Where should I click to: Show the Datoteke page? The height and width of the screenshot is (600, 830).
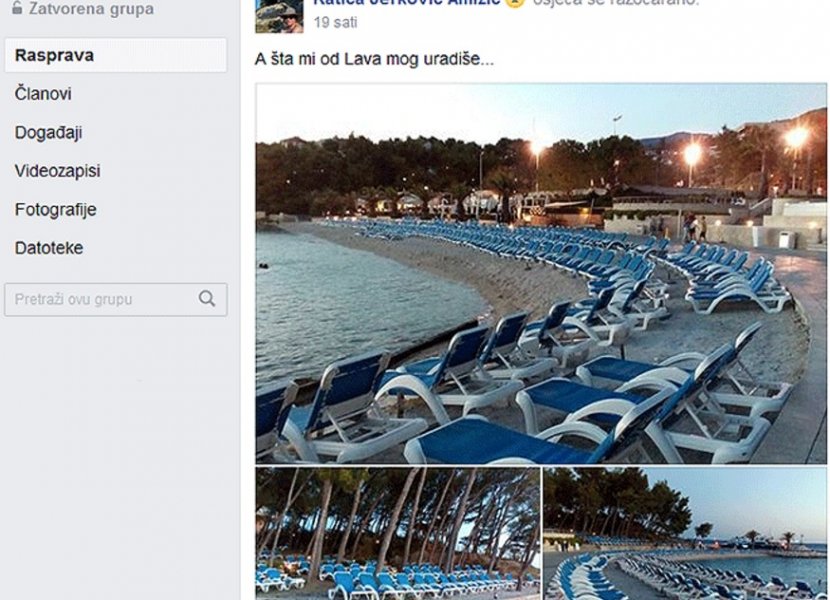click(x=49, y=248)
